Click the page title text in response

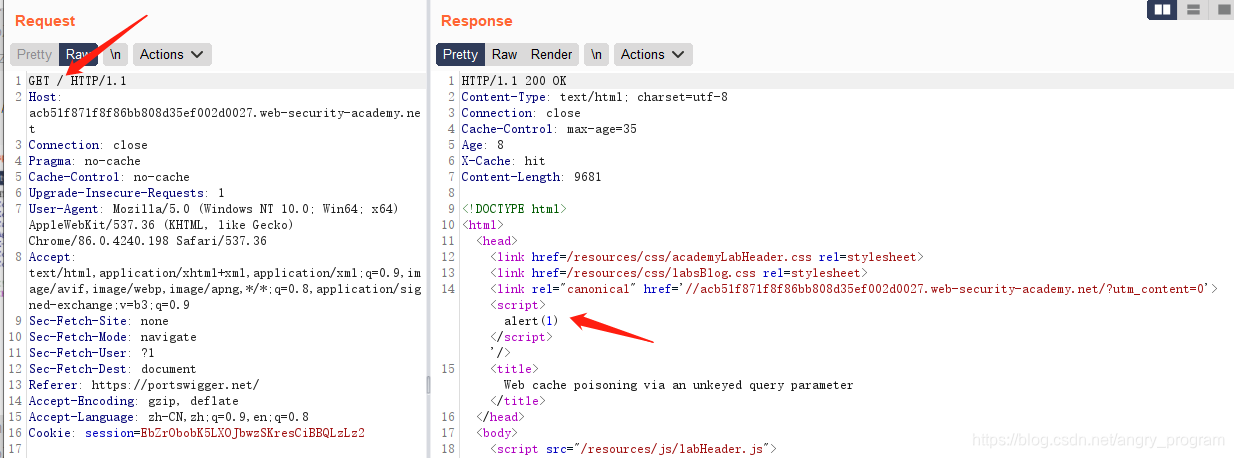click(x=678, y=385)
